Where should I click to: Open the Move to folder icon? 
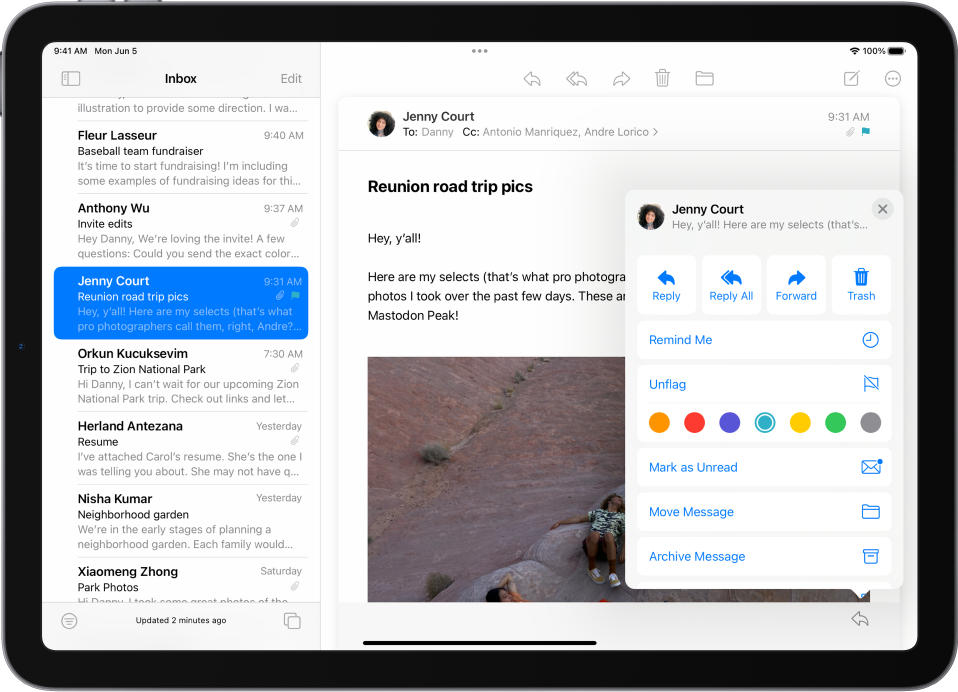[x=704, y=78]
